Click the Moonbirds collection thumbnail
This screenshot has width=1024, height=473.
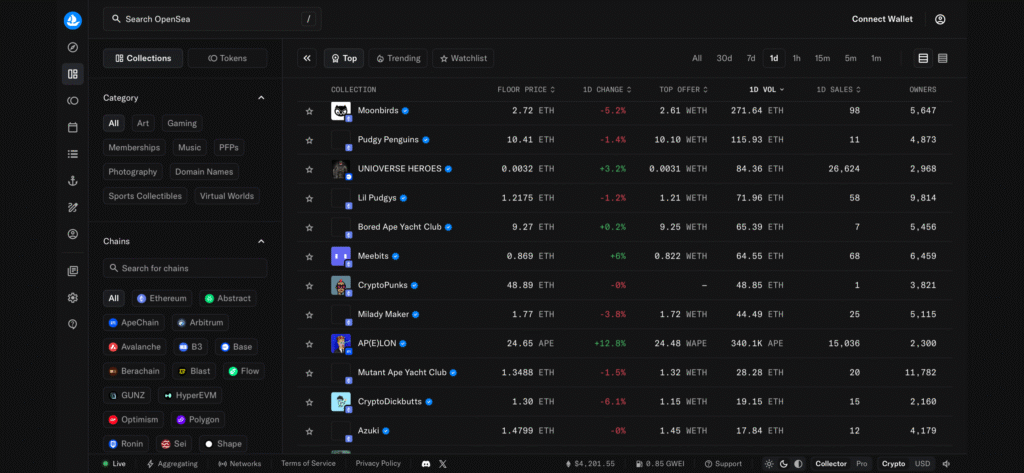(341, 111)
